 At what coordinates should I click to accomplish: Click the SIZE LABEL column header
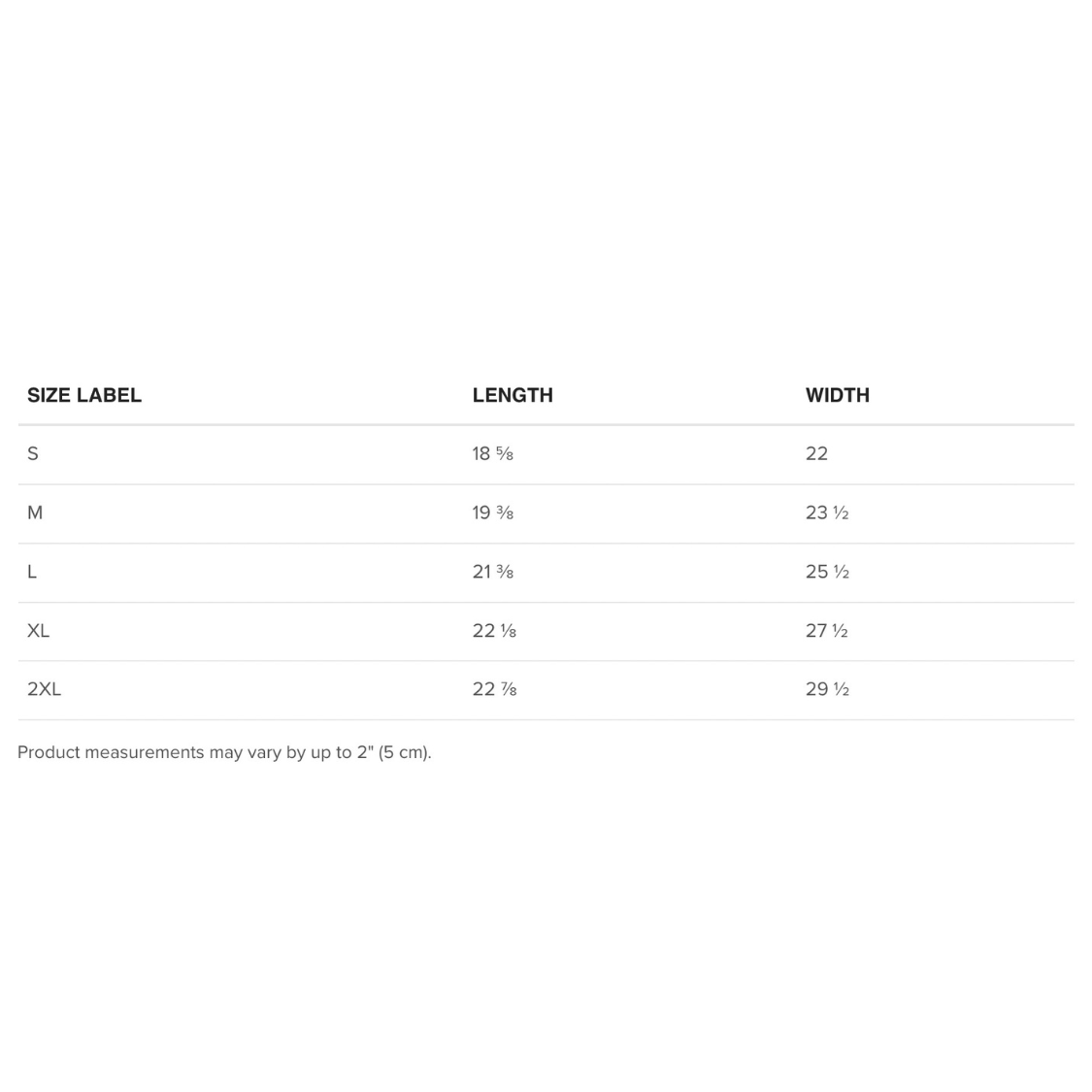84,395
